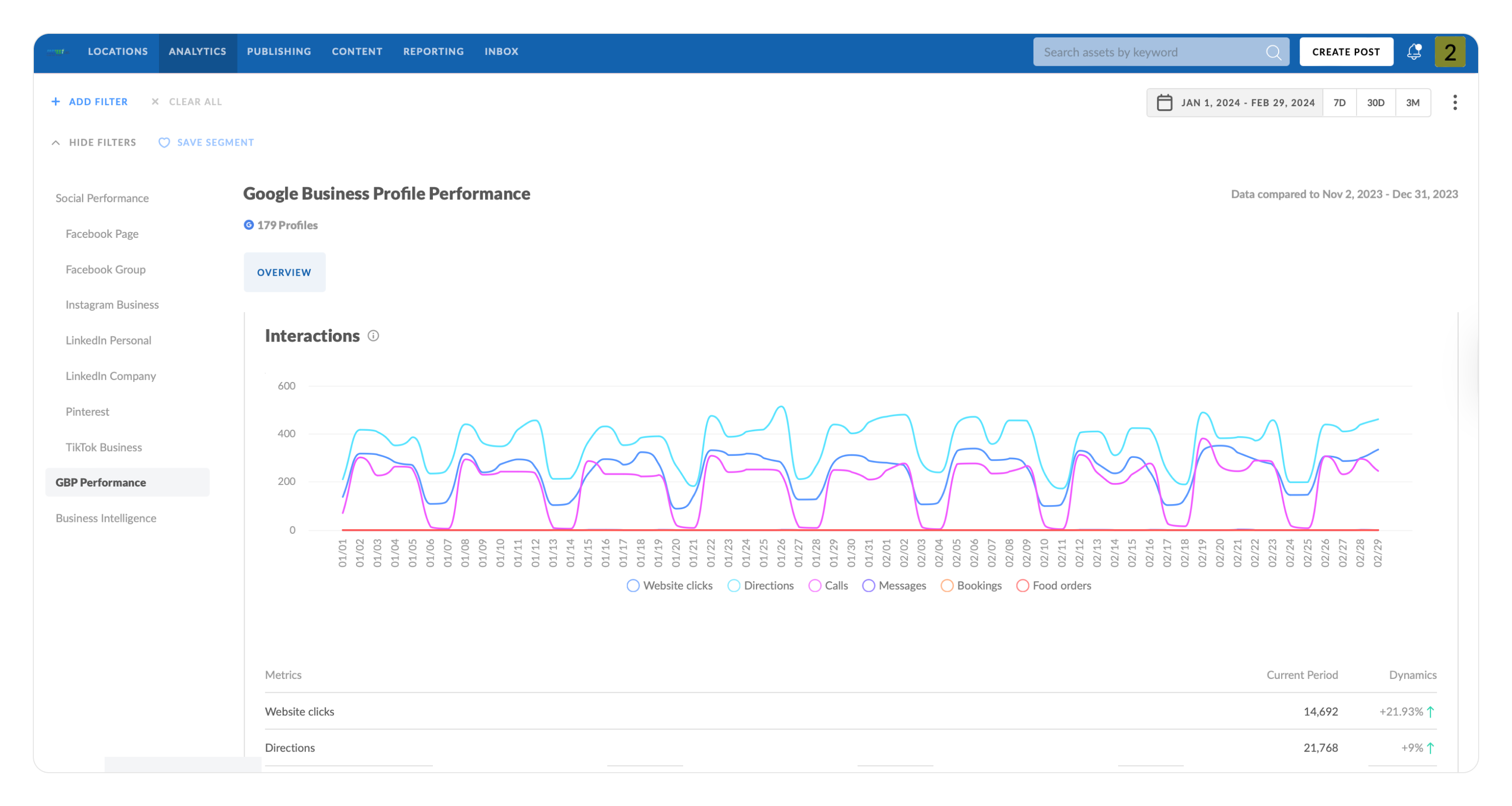This screenshot has height=806, width=1512.
Task: Click the Google icon beside 179 Profiles
Action: pyautogui.click(x=248, y=225)
